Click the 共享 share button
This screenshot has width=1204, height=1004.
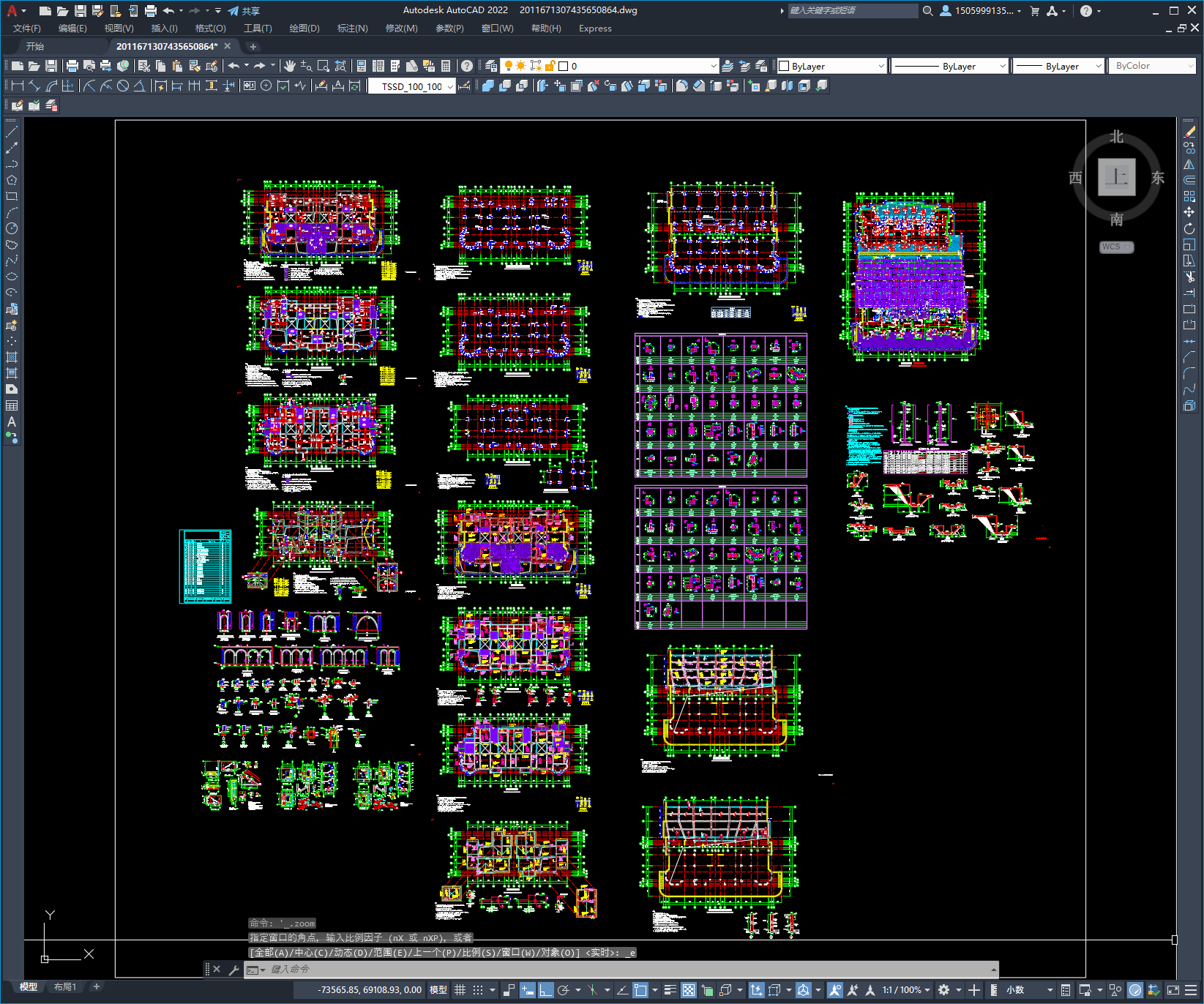(x=244, y=11)
